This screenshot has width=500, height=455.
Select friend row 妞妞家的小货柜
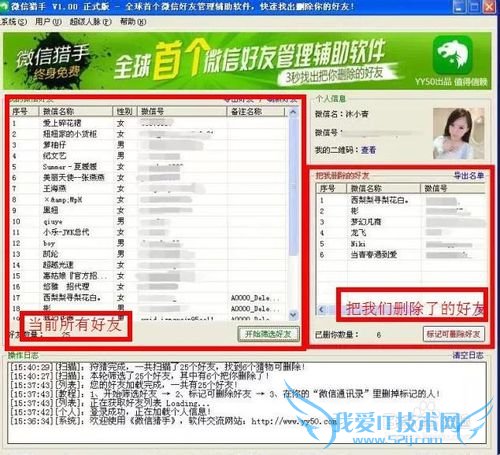pyautogui.click(x=149, y=134)
